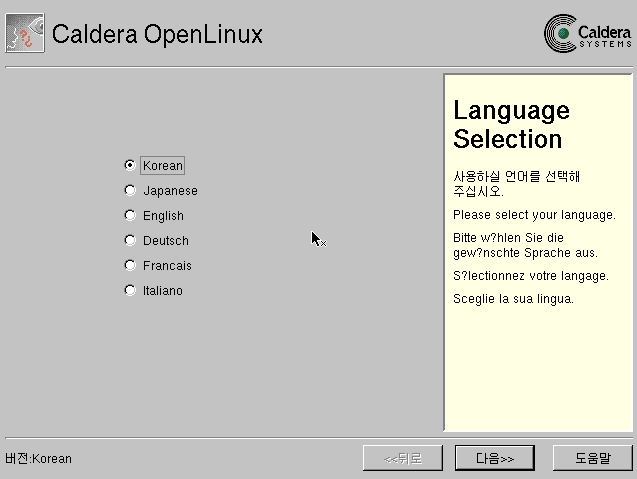Click the 'Please select your language.' text
This screenshot has height=479, width=637.
click(534, 215)
